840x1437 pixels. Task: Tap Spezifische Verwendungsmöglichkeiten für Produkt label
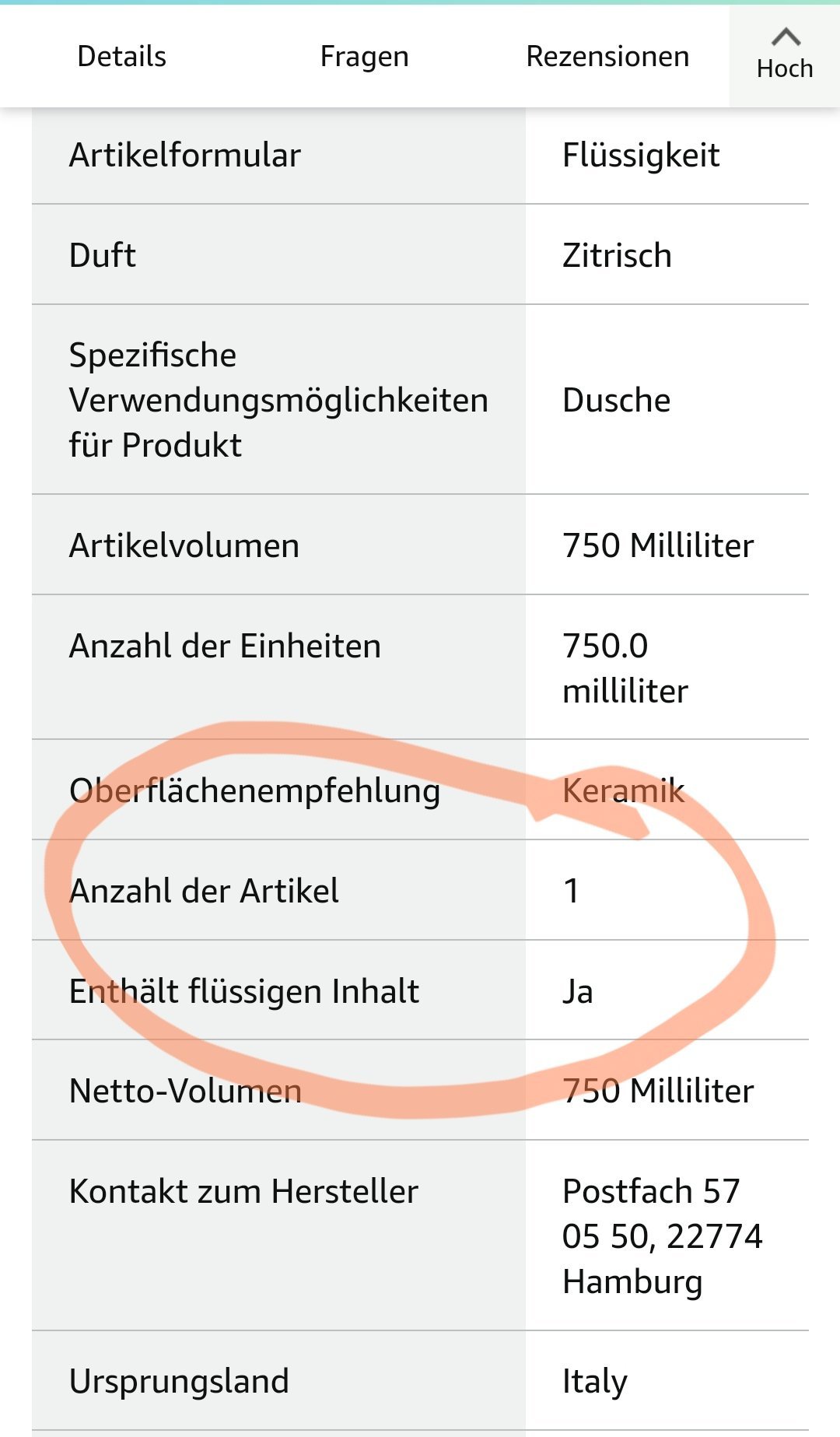point(278,400)
